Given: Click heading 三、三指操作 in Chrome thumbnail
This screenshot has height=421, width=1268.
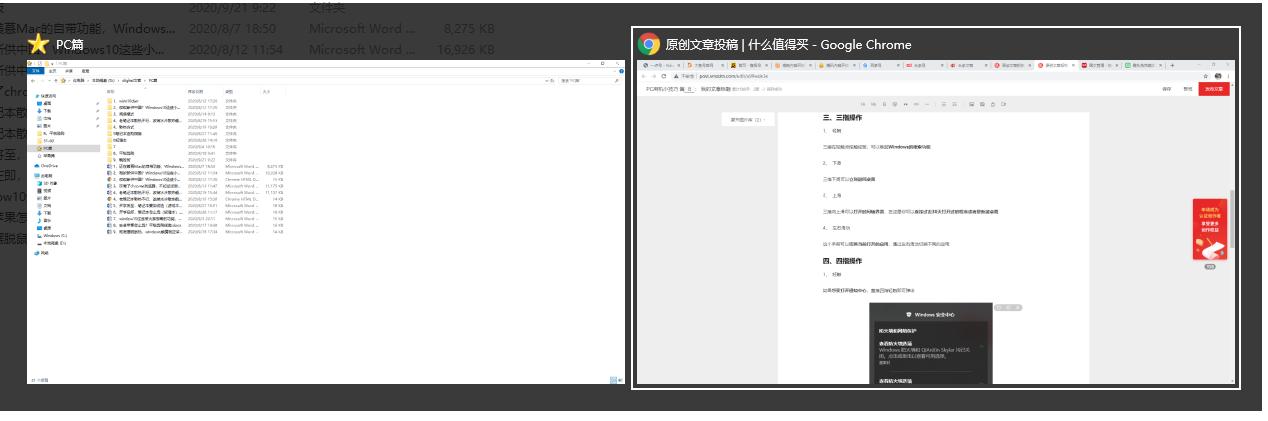Looking at the screenshot, I should [x=842, y=117].
